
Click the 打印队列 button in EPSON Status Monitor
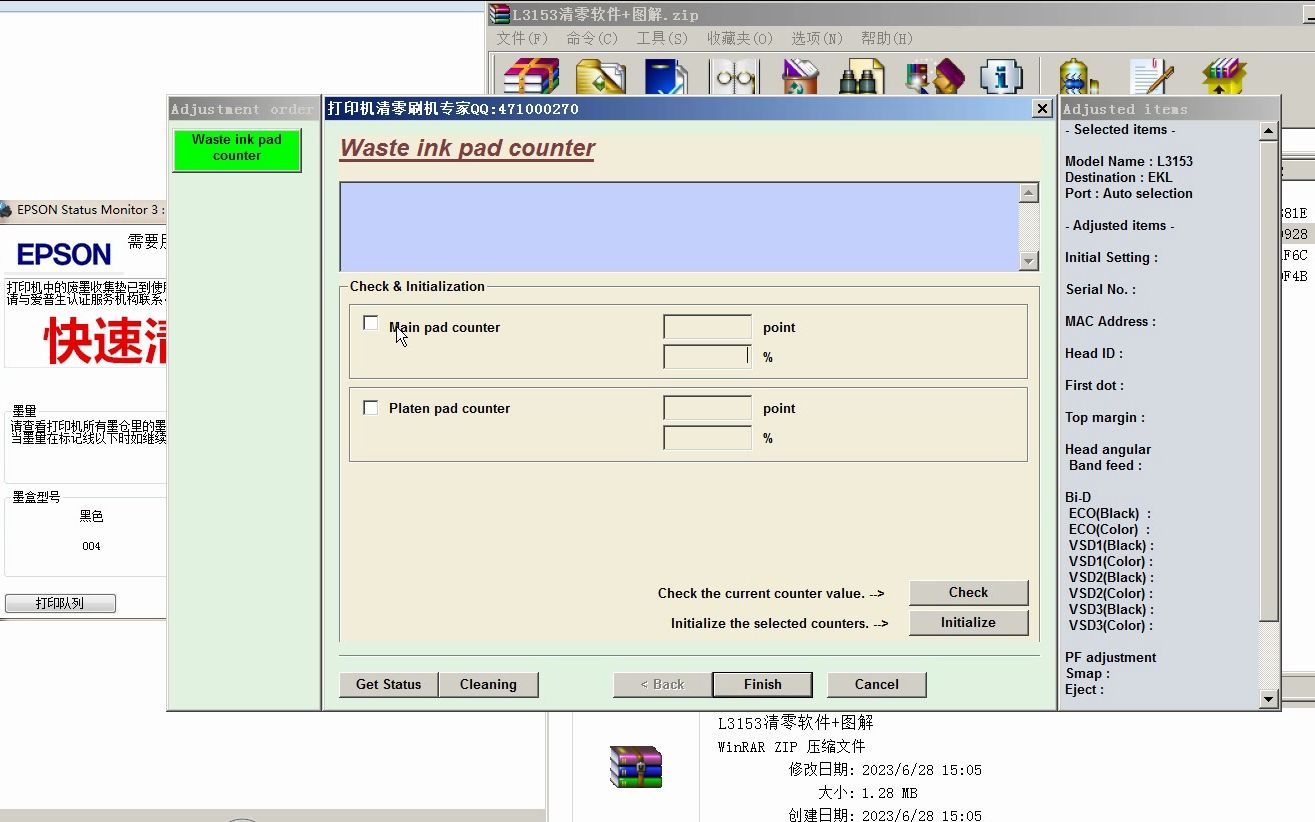[60, 603]
